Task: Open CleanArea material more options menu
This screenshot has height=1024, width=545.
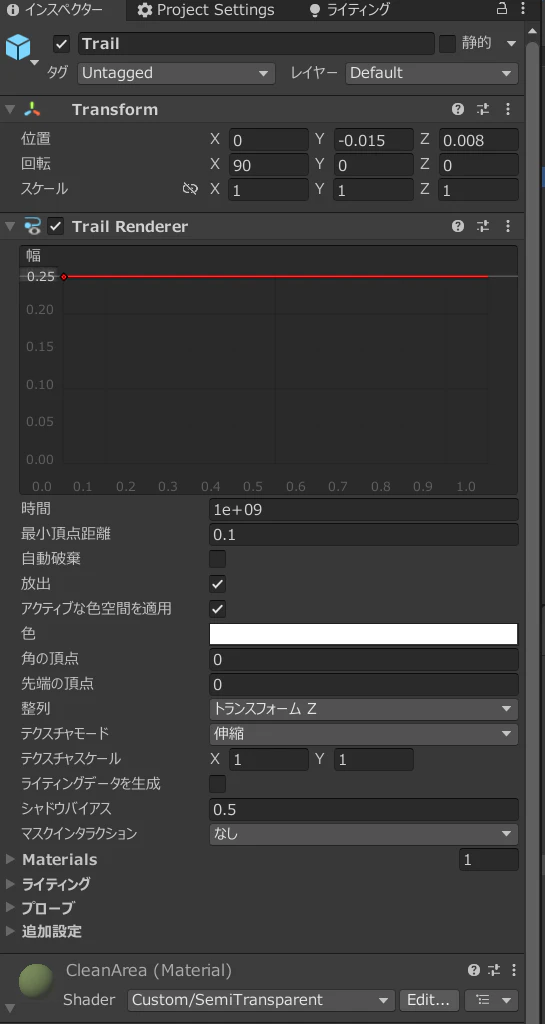Action: [514, 970]
